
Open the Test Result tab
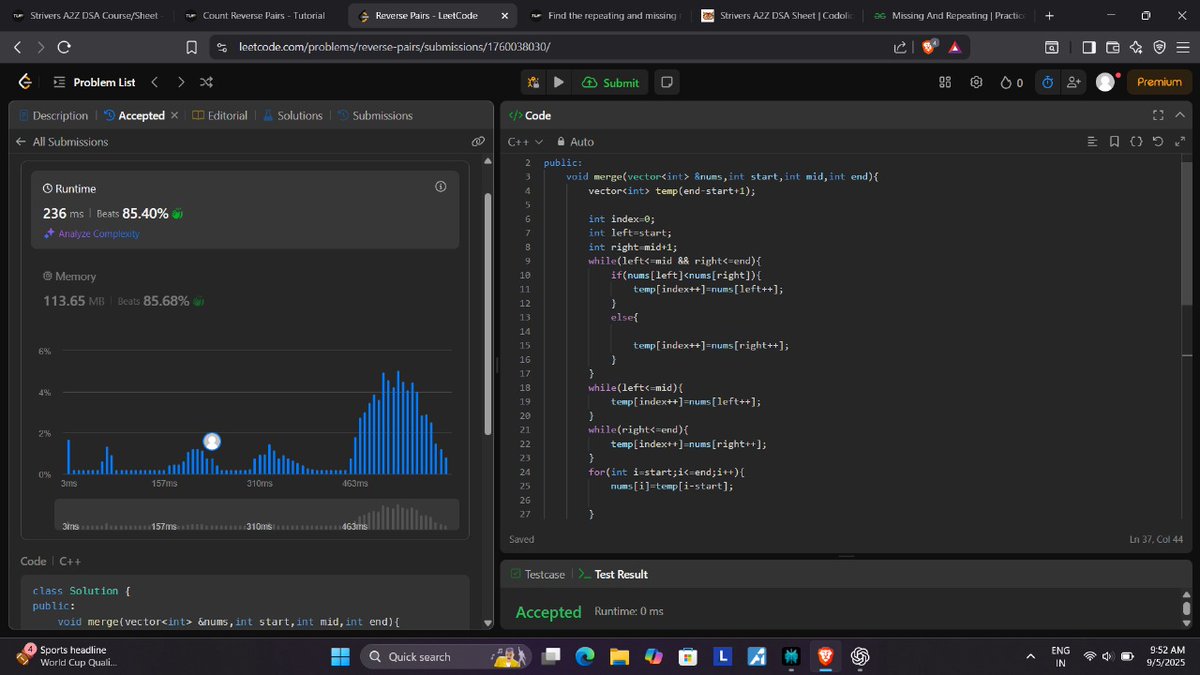(x=613, y=574)
